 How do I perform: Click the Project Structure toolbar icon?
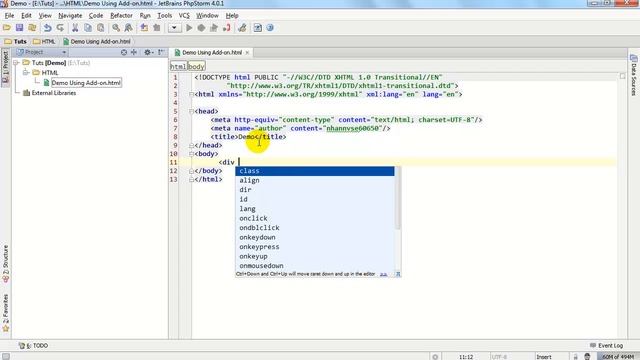[x=258, y=28]
